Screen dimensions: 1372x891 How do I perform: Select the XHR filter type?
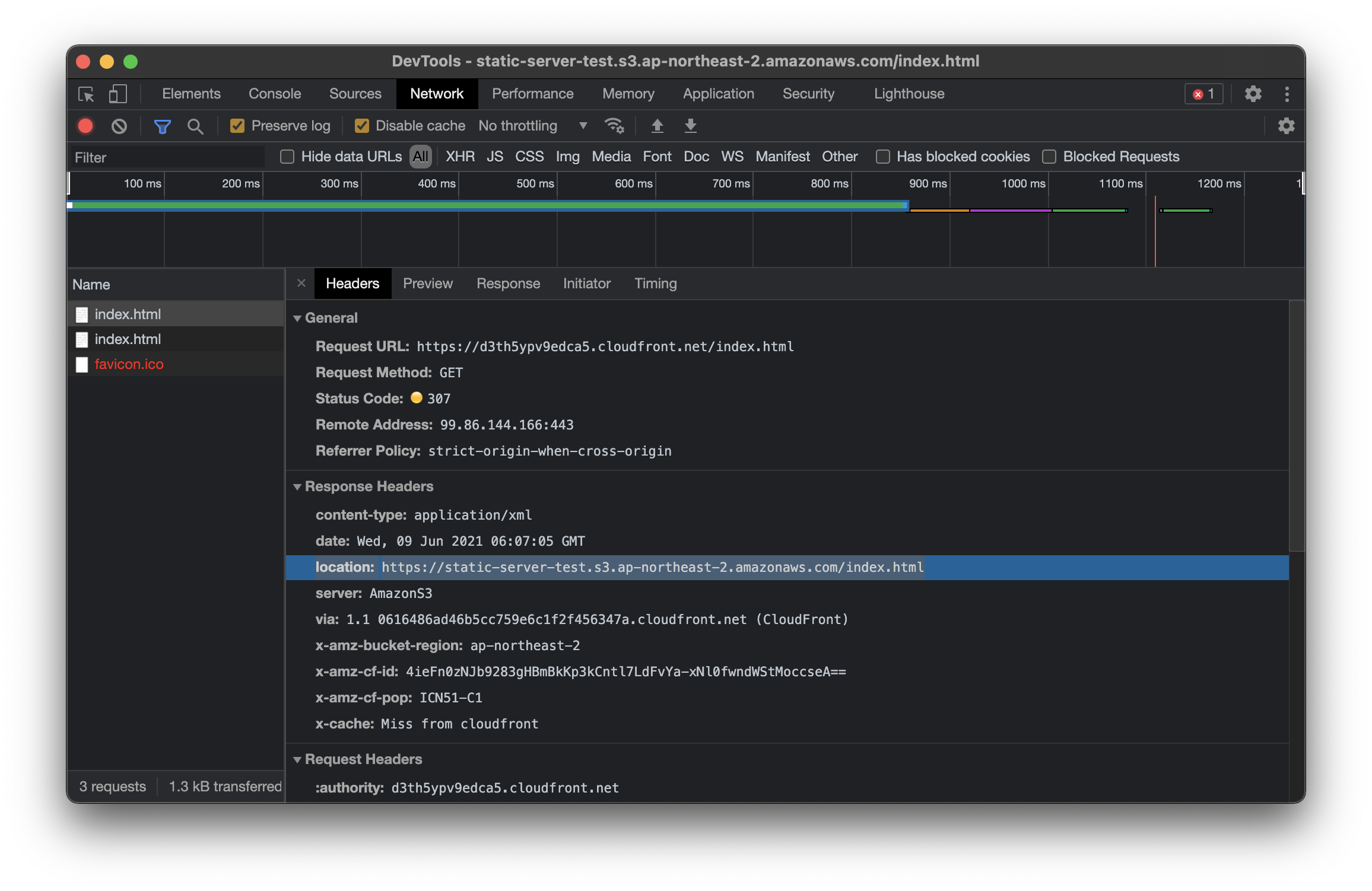[x=460, y=157]
